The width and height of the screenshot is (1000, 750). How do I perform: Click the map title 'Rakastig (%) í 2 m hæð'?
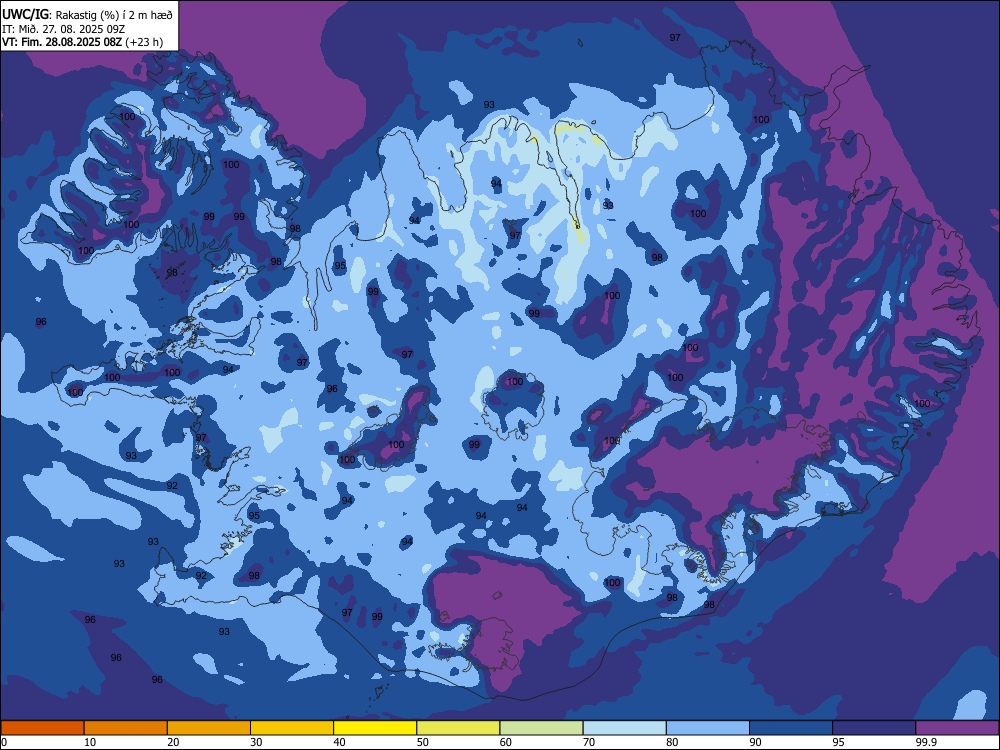pos(115,15)
